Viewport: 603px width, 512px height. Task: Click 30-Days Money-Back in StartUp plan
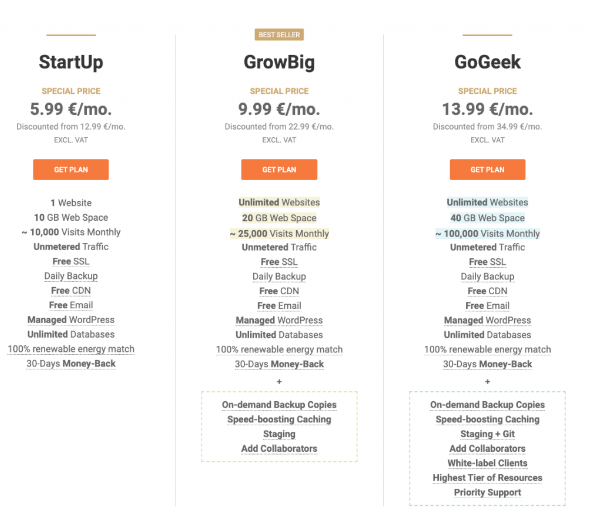(71, 364)
